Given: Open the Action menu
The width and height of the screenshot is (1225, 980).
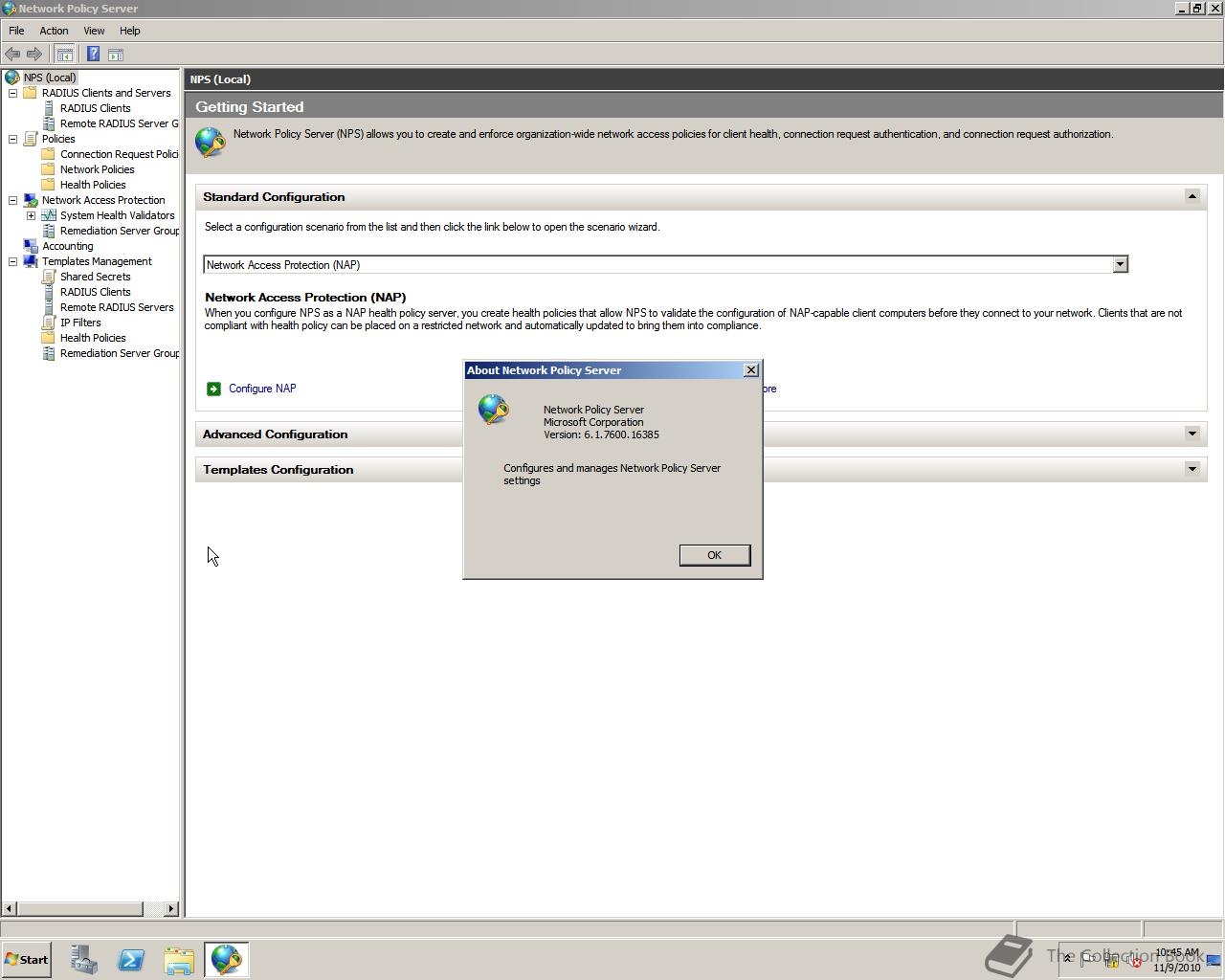Looking at the screenshot, I should 54,31.
